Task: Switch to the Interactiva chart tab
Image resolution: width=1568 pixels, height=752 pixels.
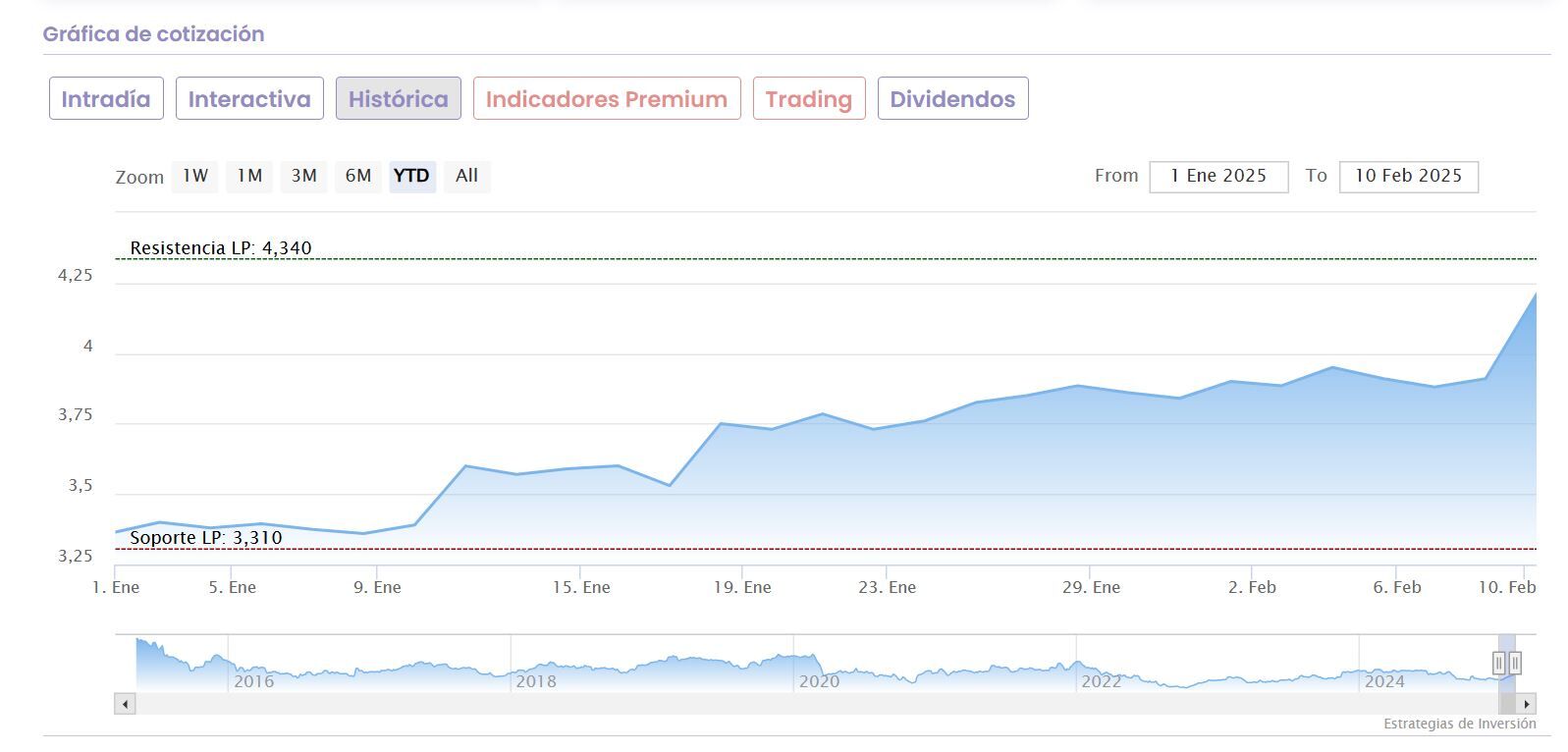Action: (x=249, y=99)
